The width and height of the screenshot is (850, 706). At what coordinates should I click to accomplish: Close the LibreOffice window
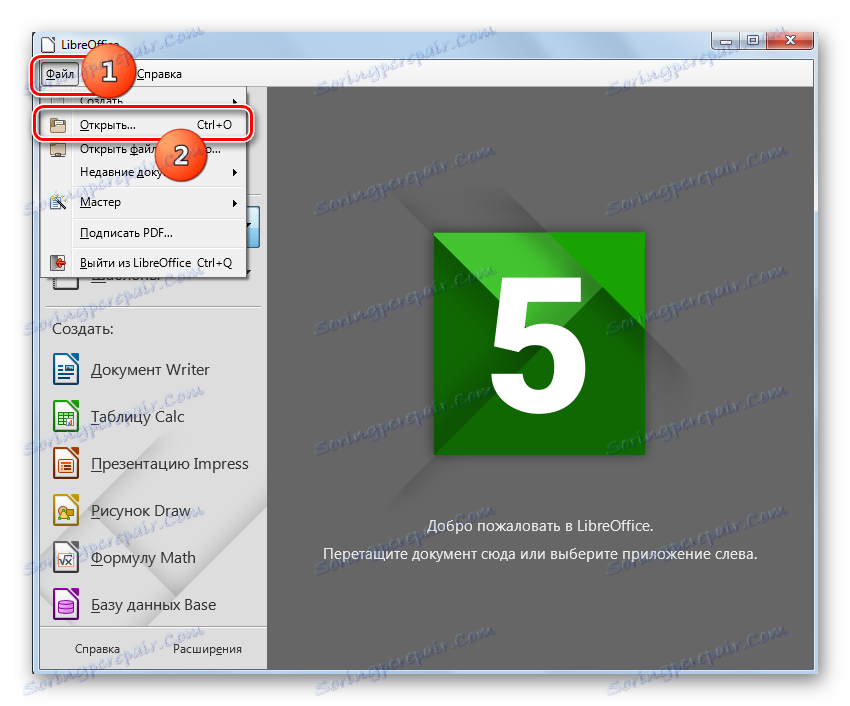point(790,41)
